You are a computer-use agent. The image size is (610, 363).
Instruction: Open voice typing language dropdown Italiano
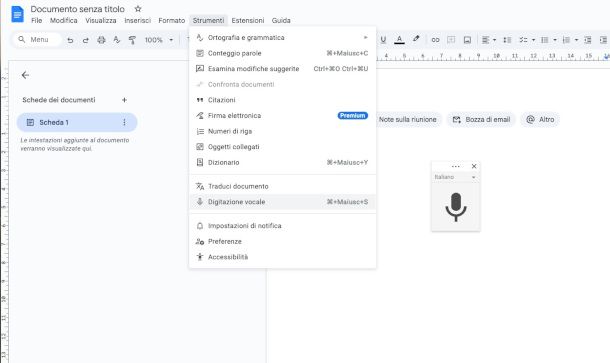point(455,177)
